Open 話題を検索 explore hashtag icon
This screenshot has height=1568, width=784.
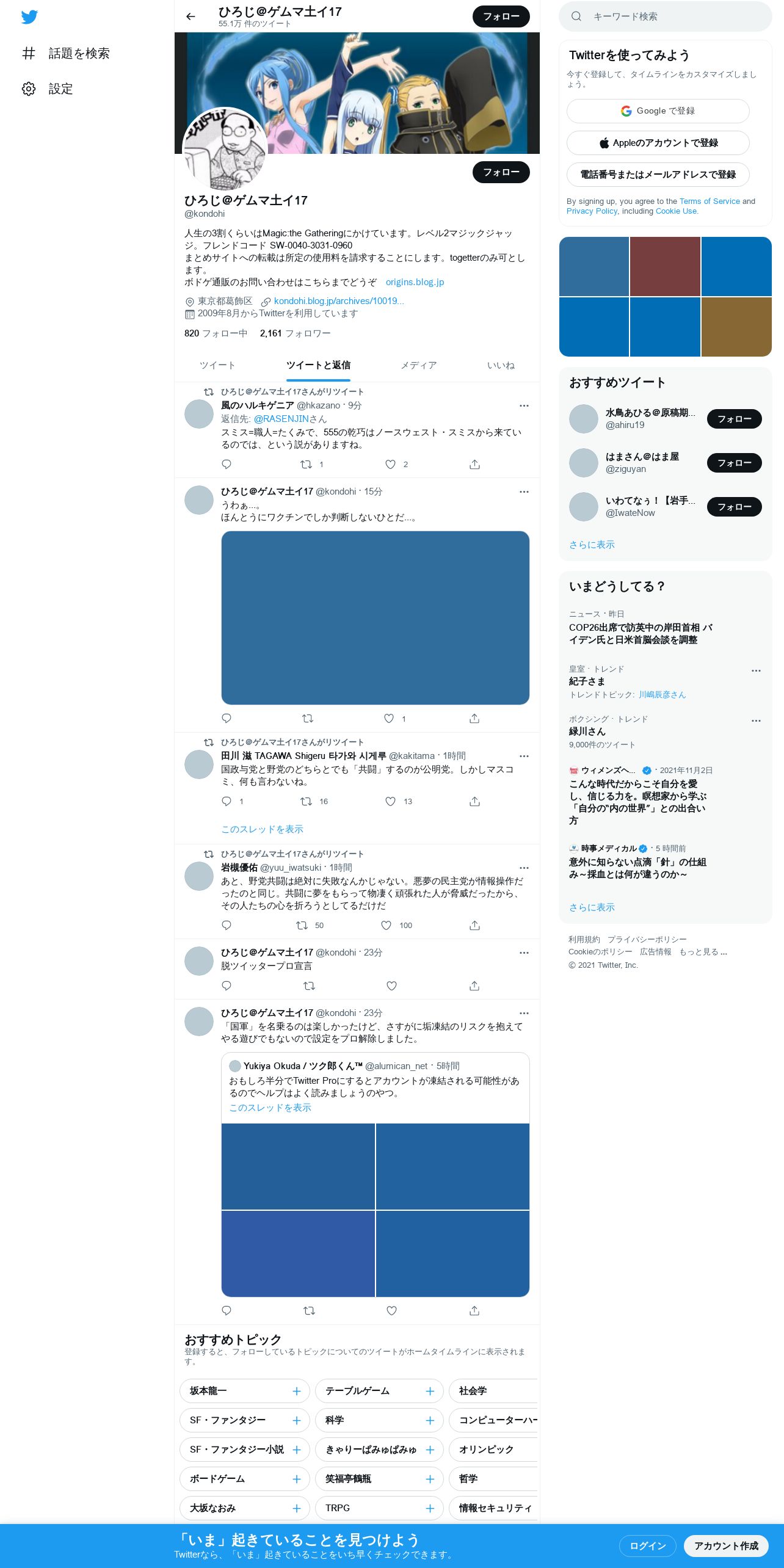tap(29, 53)
